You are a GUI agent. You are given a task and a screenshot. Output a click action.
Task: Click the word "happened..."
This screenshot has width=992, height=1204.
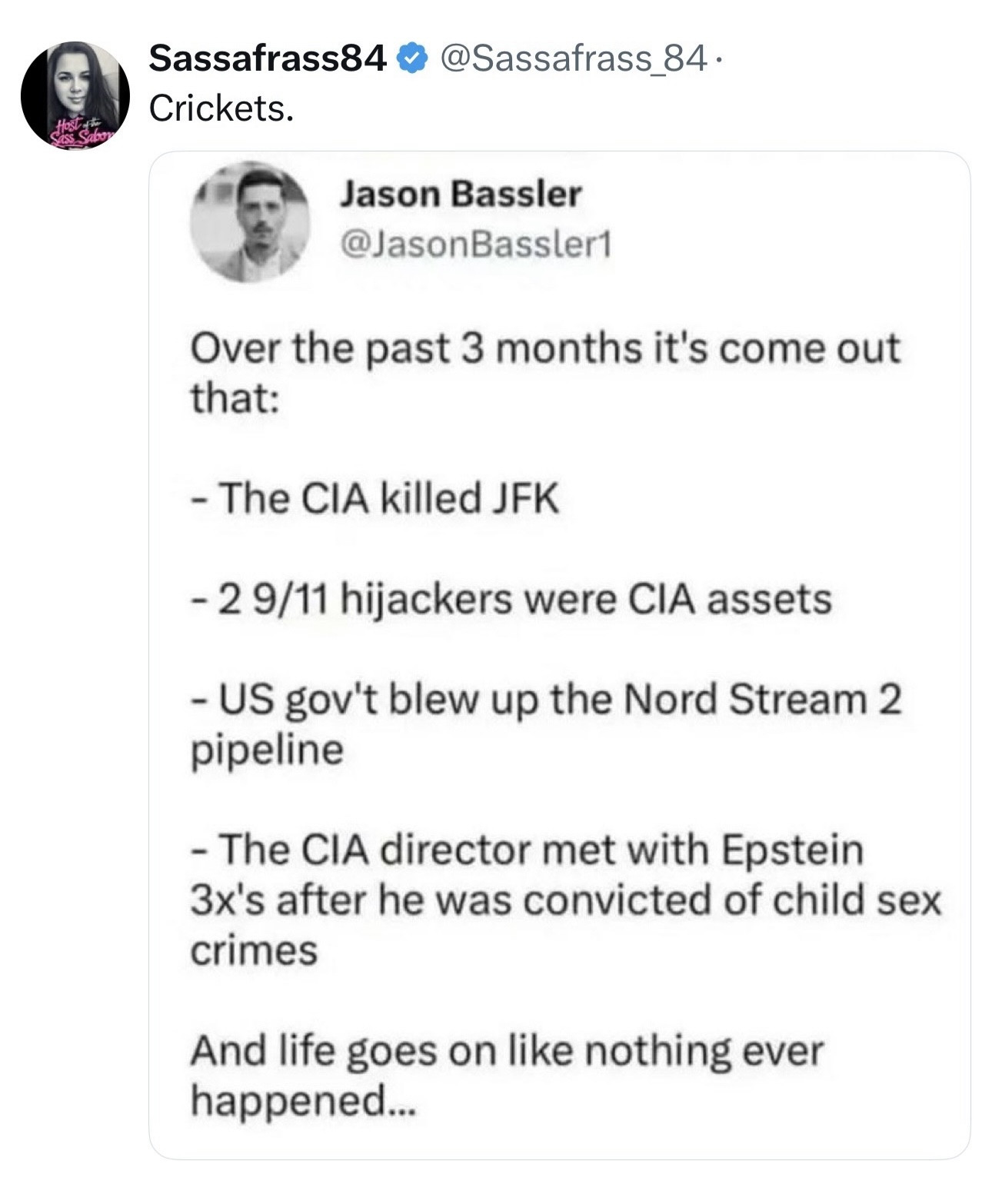coord(303,1101)
